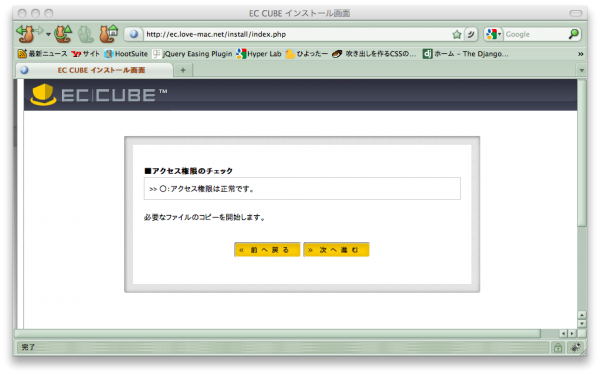This screenshot has width=600, height=375.
Task: Click the horizontal scrollbar right arrow
Action: pyautogui.click(x=572, y=334)
